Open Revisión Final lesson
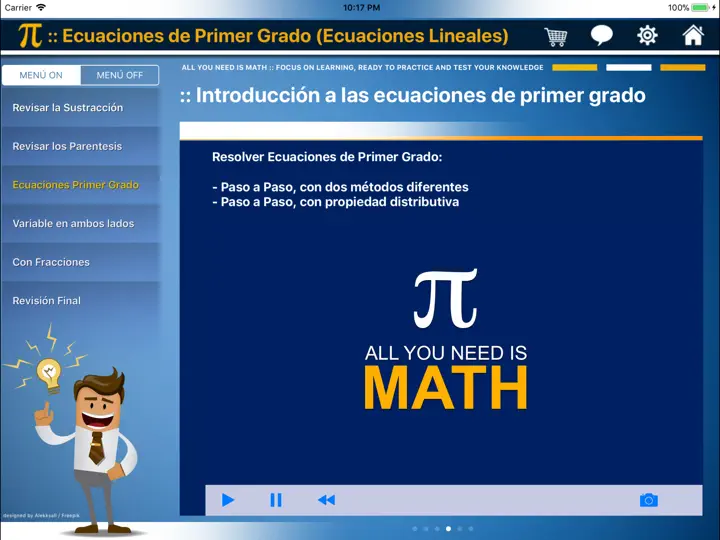 tap(81, 300)
